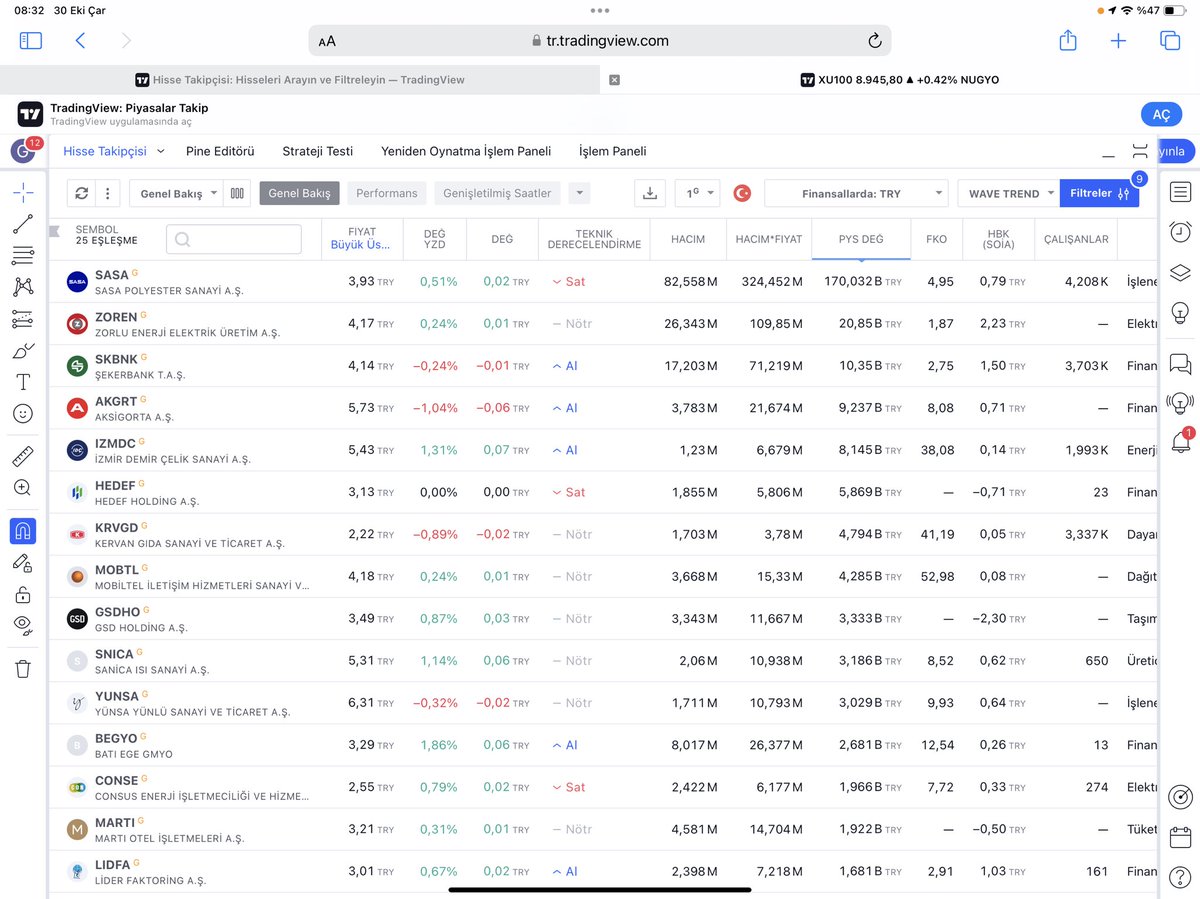Image resolution: width=1200 pixels, height=899 pixels.
Task: Open the notifications bell icon
Action: (1180, 443)
